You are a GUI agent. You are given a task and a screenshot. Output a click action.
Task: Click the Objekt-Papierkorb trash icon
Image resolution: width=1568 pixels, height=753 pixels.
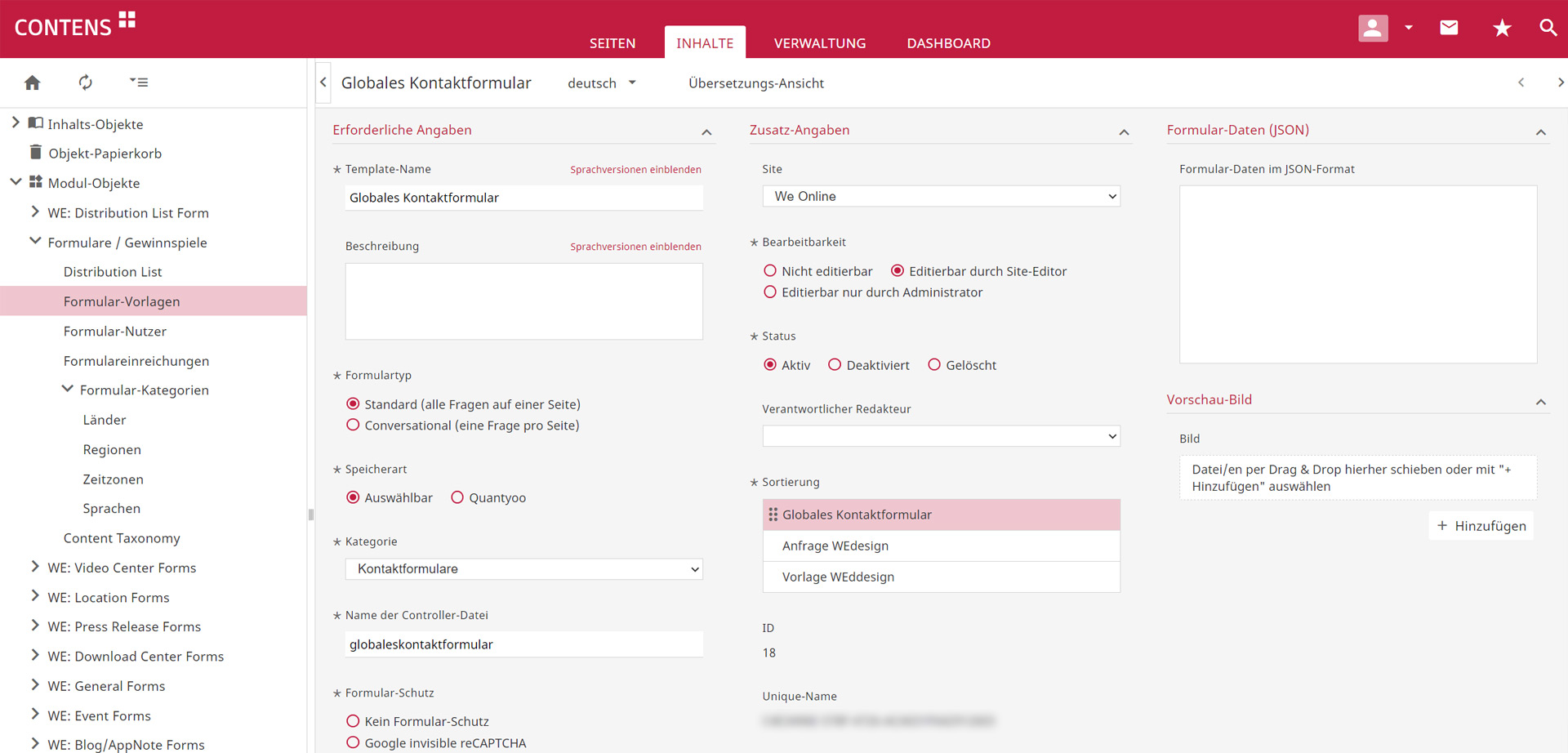36,153
